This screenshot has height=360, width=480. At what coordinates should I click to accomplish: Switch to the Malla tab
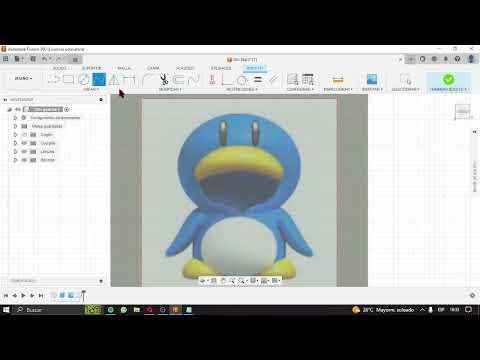pyautogui.click(x=124, y=68)
